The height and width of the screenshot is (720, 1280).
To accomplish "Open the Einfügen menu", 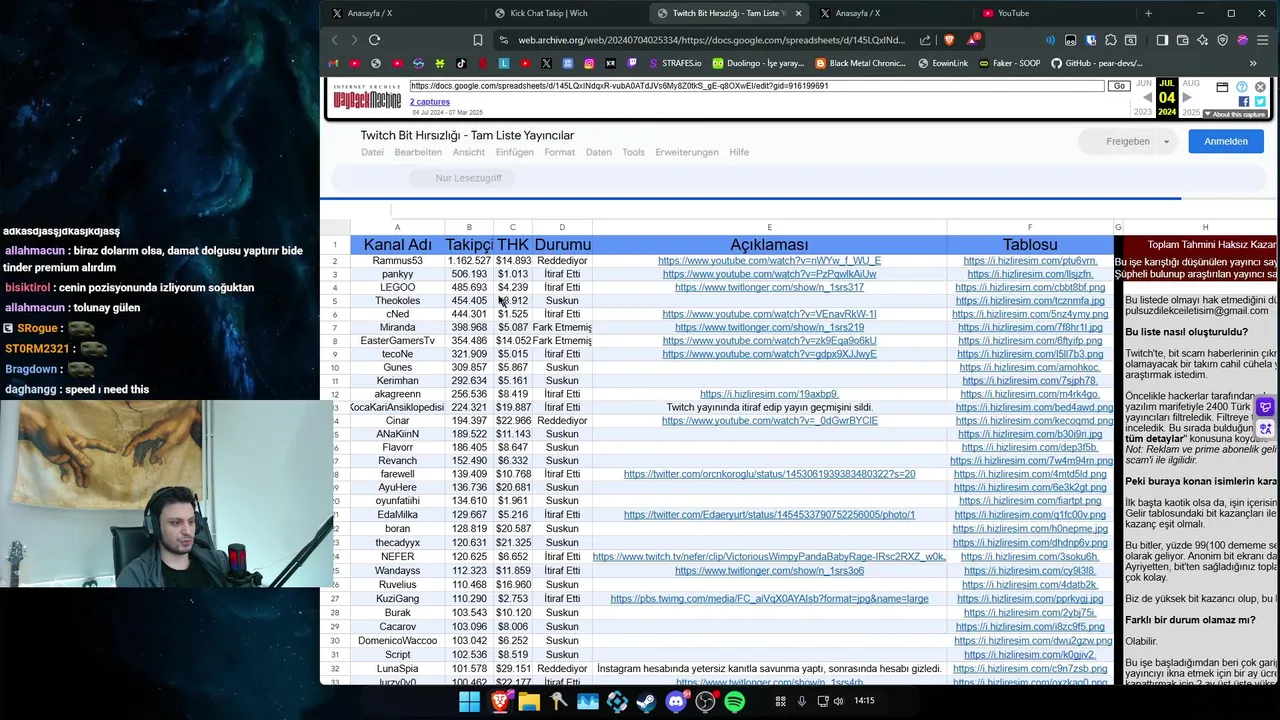I will click(514, 152).
